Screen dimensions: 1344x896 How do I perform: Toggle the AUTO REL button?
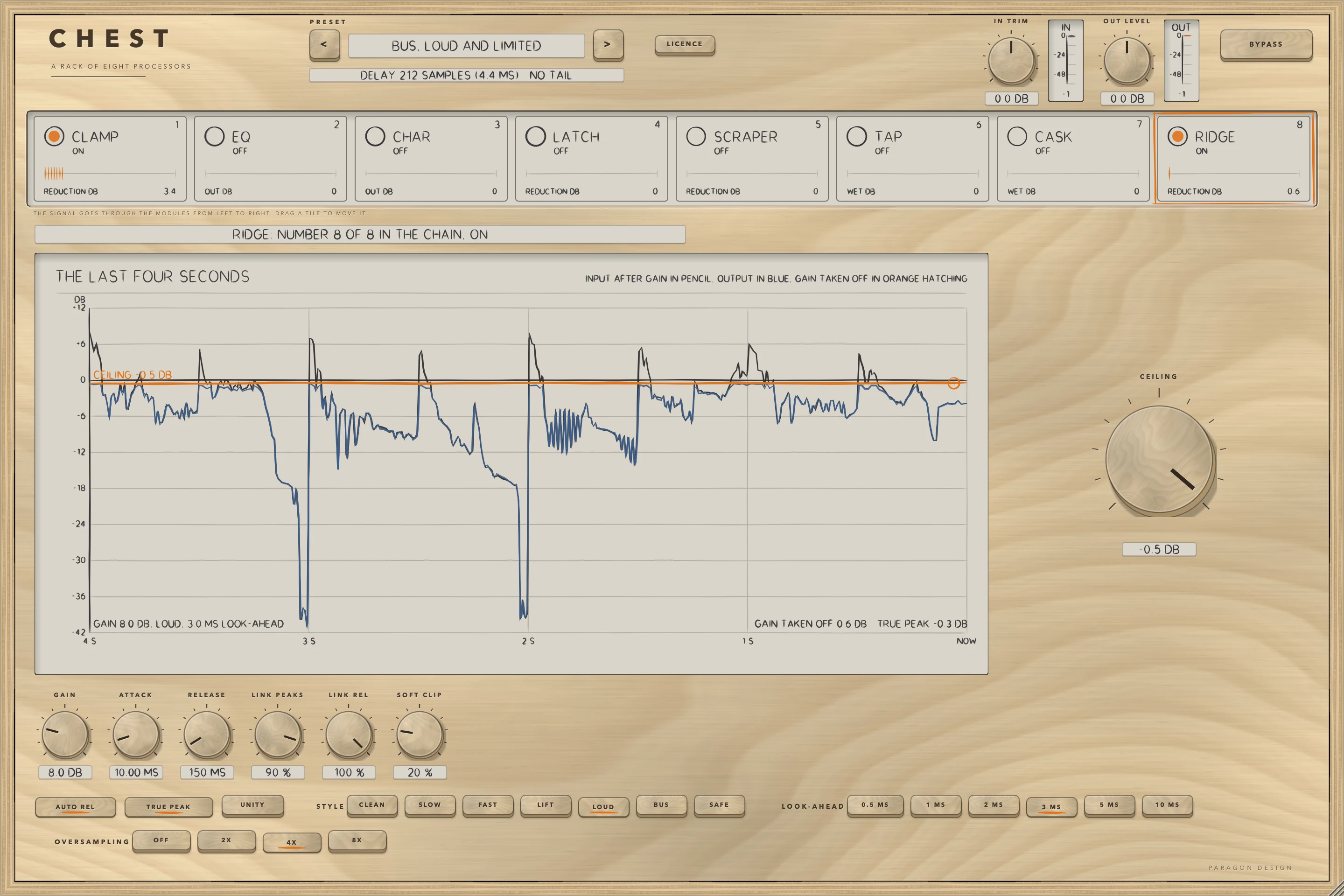(76, 807)
